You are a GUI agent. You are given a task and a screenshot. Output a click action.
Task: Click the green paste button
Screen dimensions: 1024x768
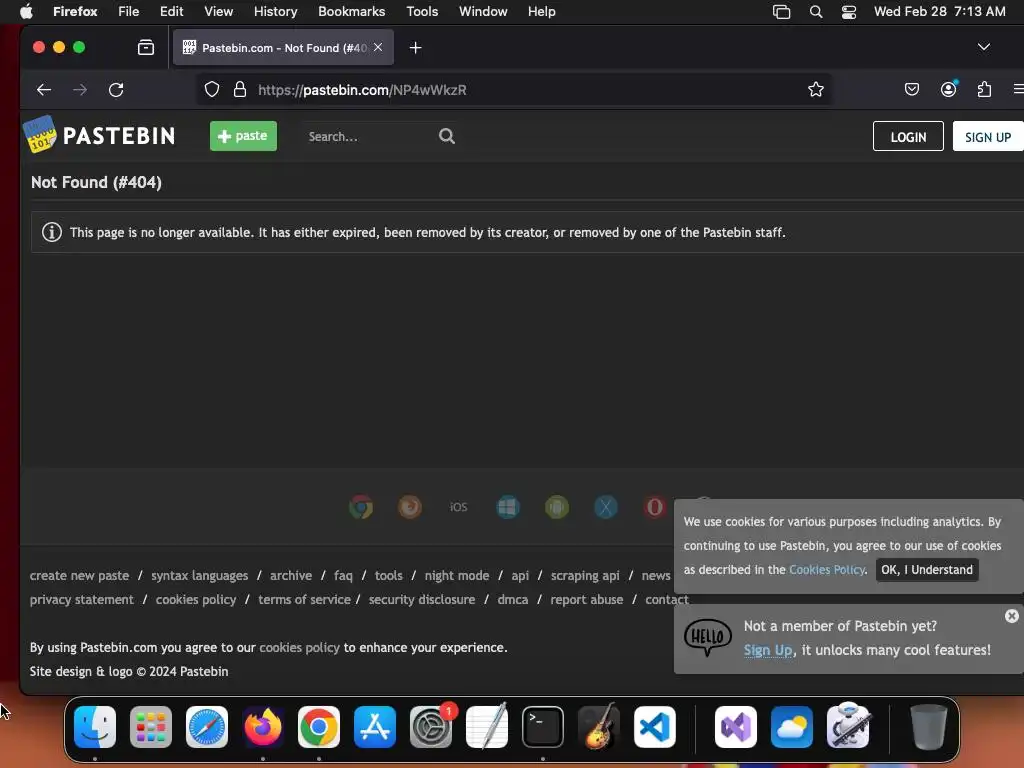point(243,136)
